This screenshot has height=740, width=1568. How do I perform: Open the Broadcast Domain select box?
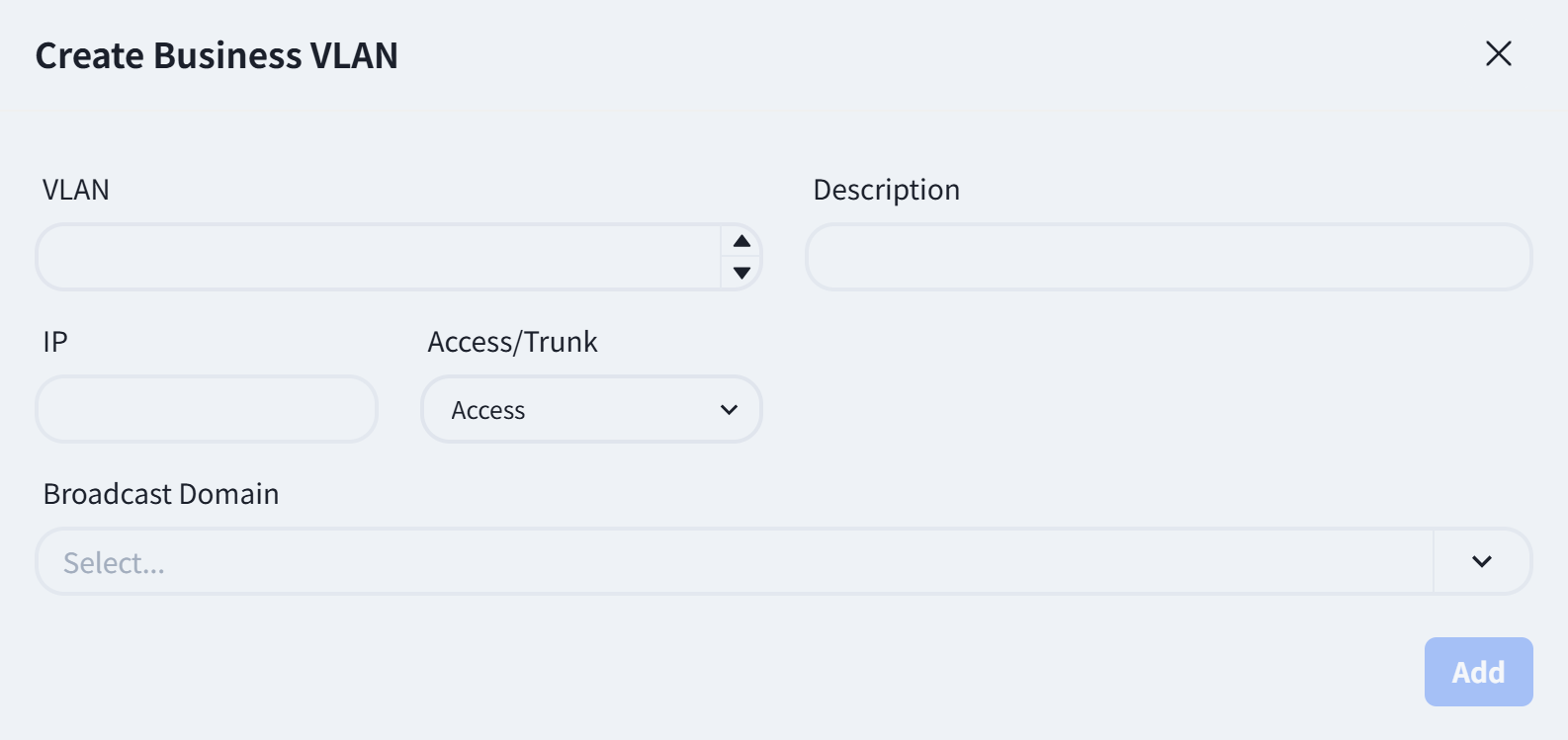pos(735,561)
